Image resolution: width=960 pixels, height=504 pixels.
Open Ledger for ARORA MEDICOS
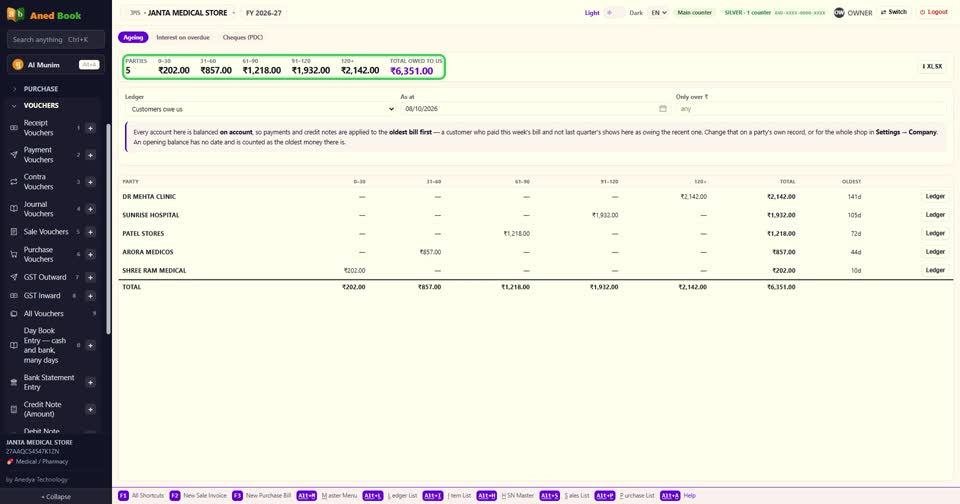click(x=935, y=252)
